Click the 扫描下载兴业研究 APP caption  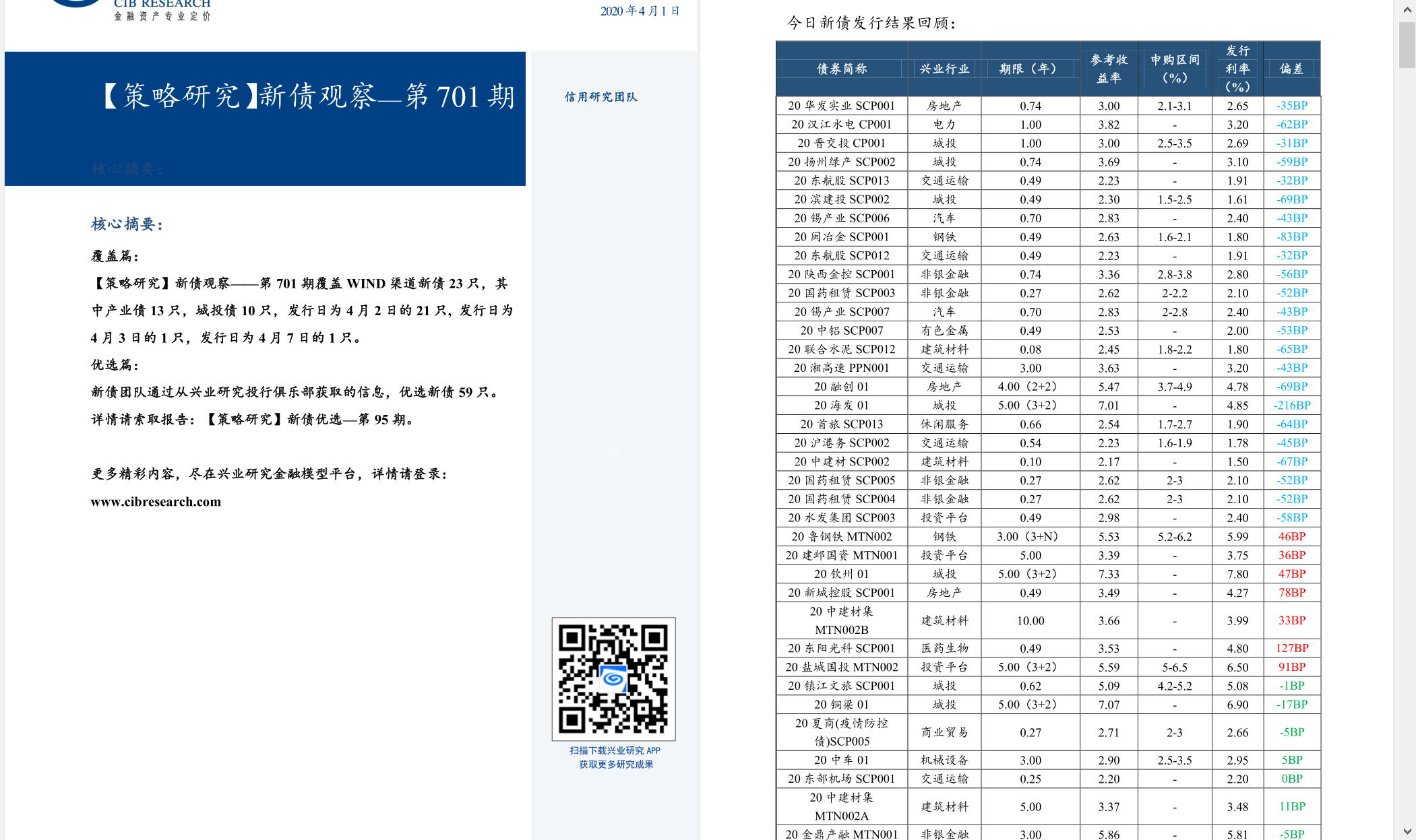tap(615, 750)
